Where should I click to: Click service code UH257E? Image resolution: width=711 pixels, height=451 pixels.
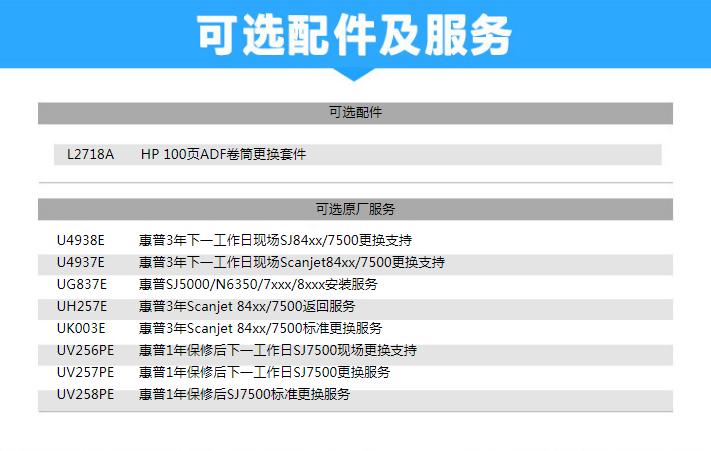[x=82, y=306]
